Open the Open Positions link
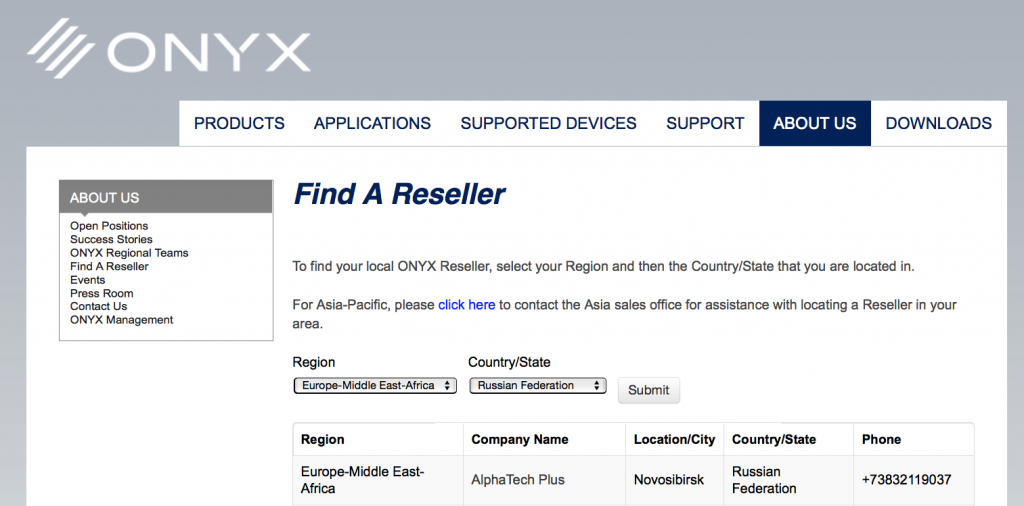The height and width of the screenshot is (506, 1024). click(x=109, y=226)
